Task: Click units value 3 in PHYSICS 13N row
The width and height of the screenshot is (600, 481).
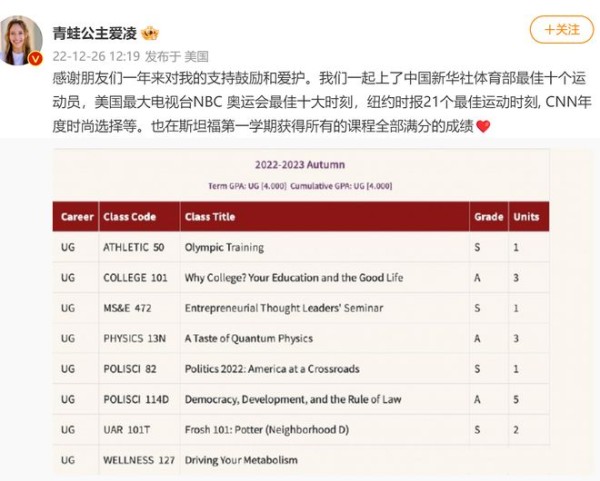Action: coord(516,339)
